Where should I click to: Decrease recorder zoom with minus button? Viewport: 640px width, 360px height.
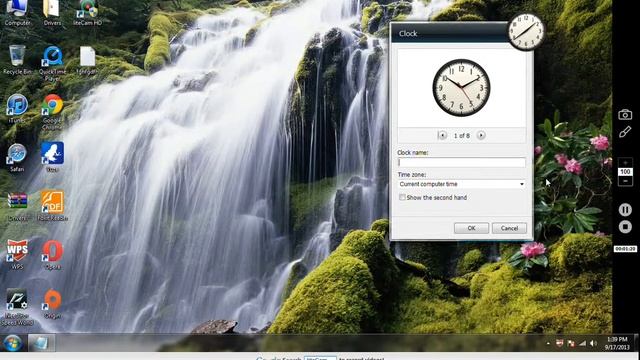pos(625,181)
